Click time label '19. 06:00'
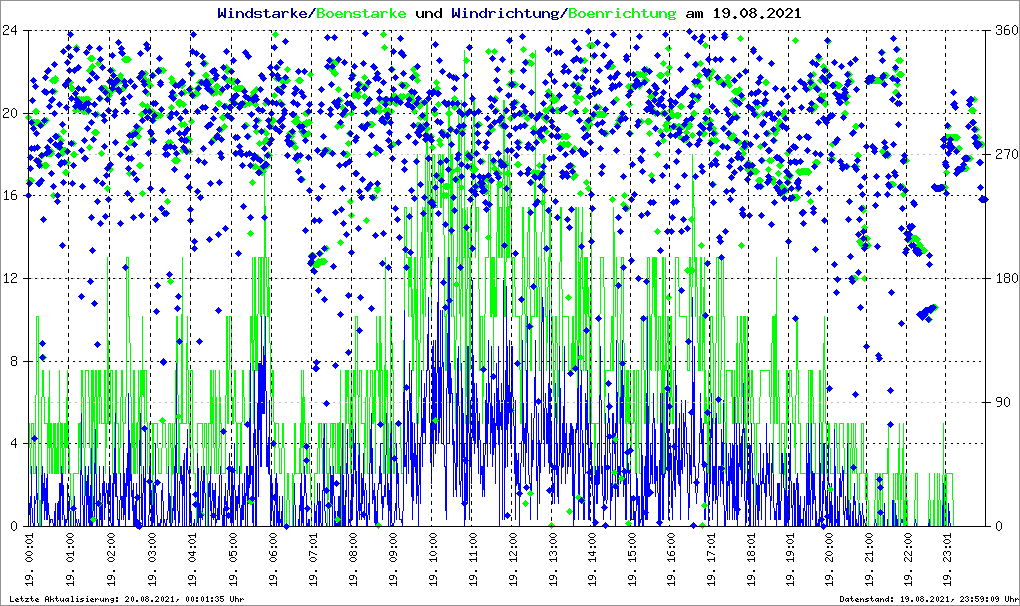Image resolution: width=1020 pixels, height=606 pixels. [x=271, y=559]
